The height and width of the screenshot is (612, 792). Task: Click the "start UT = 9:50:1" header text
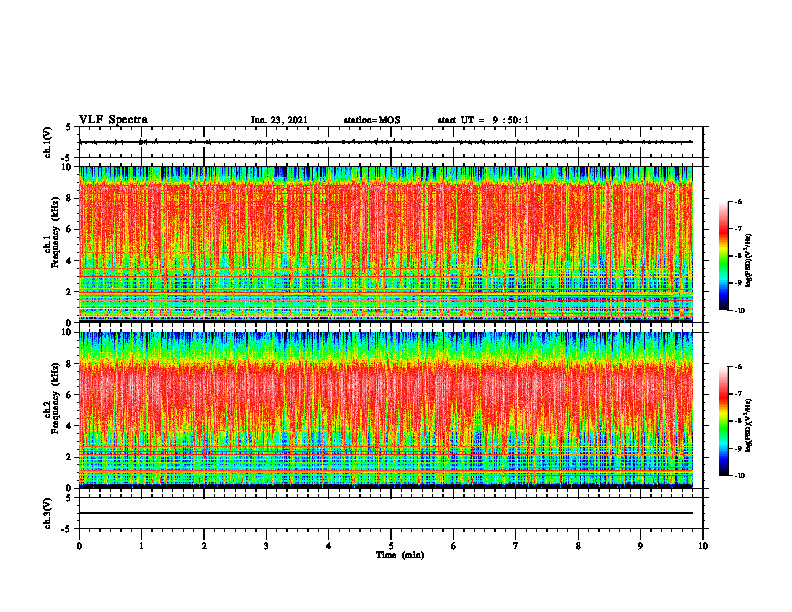pyautogui.click(x=483, y=120)
